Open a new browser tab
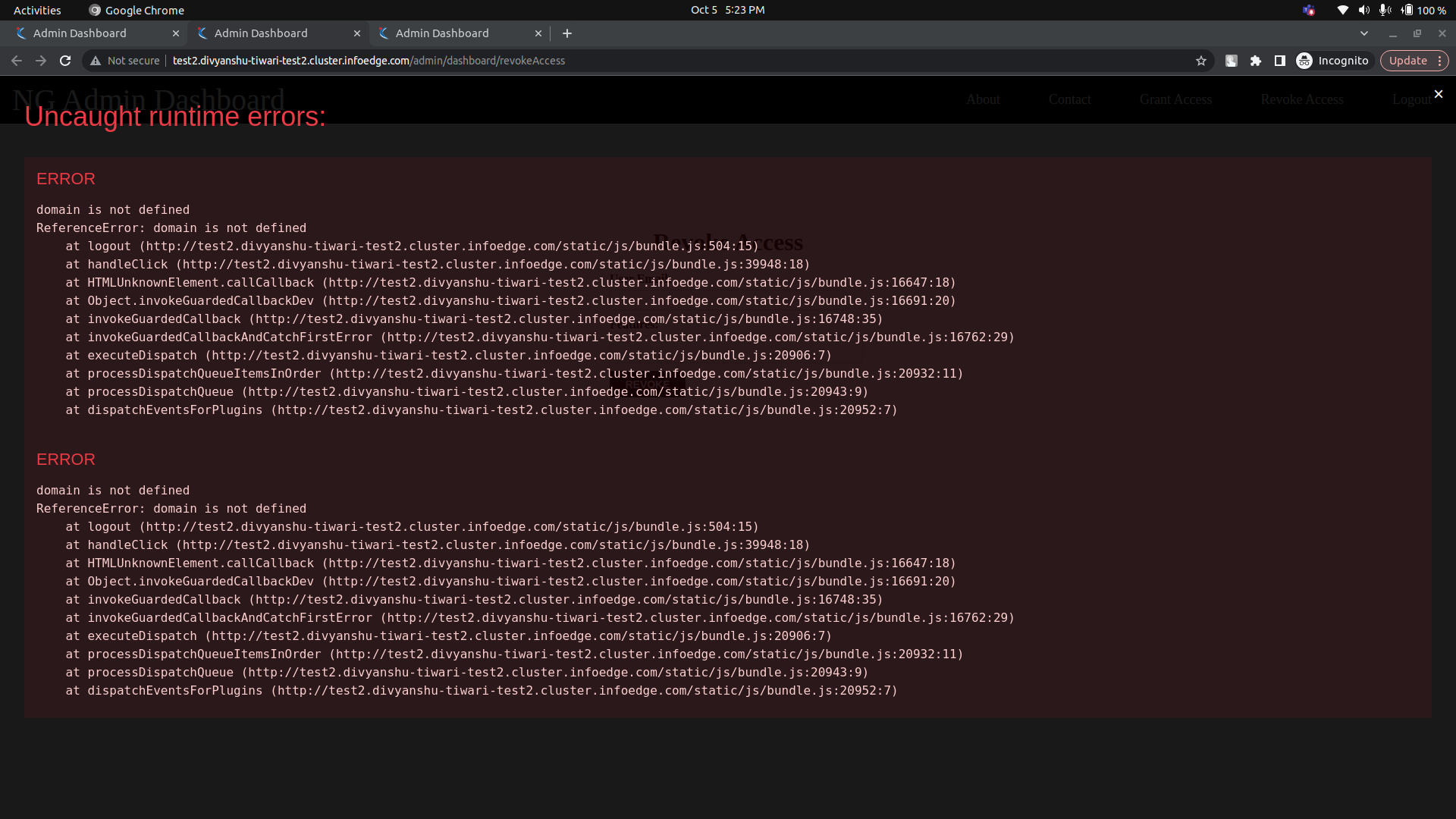1456x819 pixels. tap(567, 33)
